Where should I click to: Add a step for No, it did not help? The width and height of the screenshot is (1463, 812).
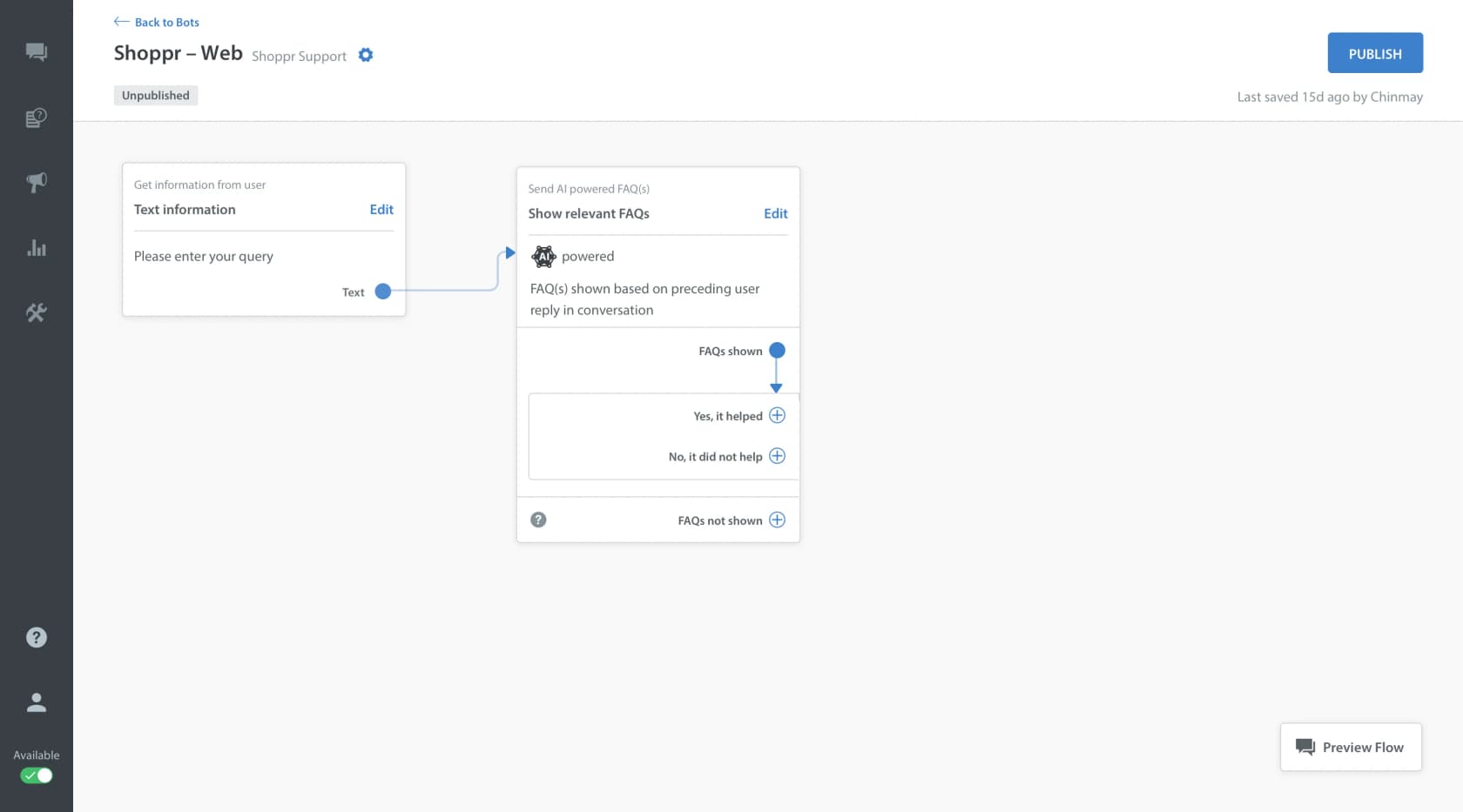coord(778,456)
